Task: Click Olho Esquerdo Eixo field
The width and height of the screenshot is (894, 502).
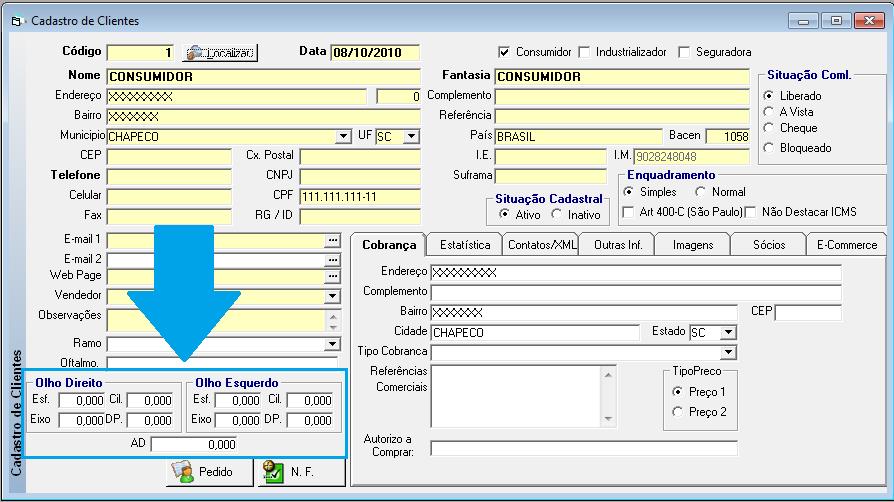Action: (238, 420)
